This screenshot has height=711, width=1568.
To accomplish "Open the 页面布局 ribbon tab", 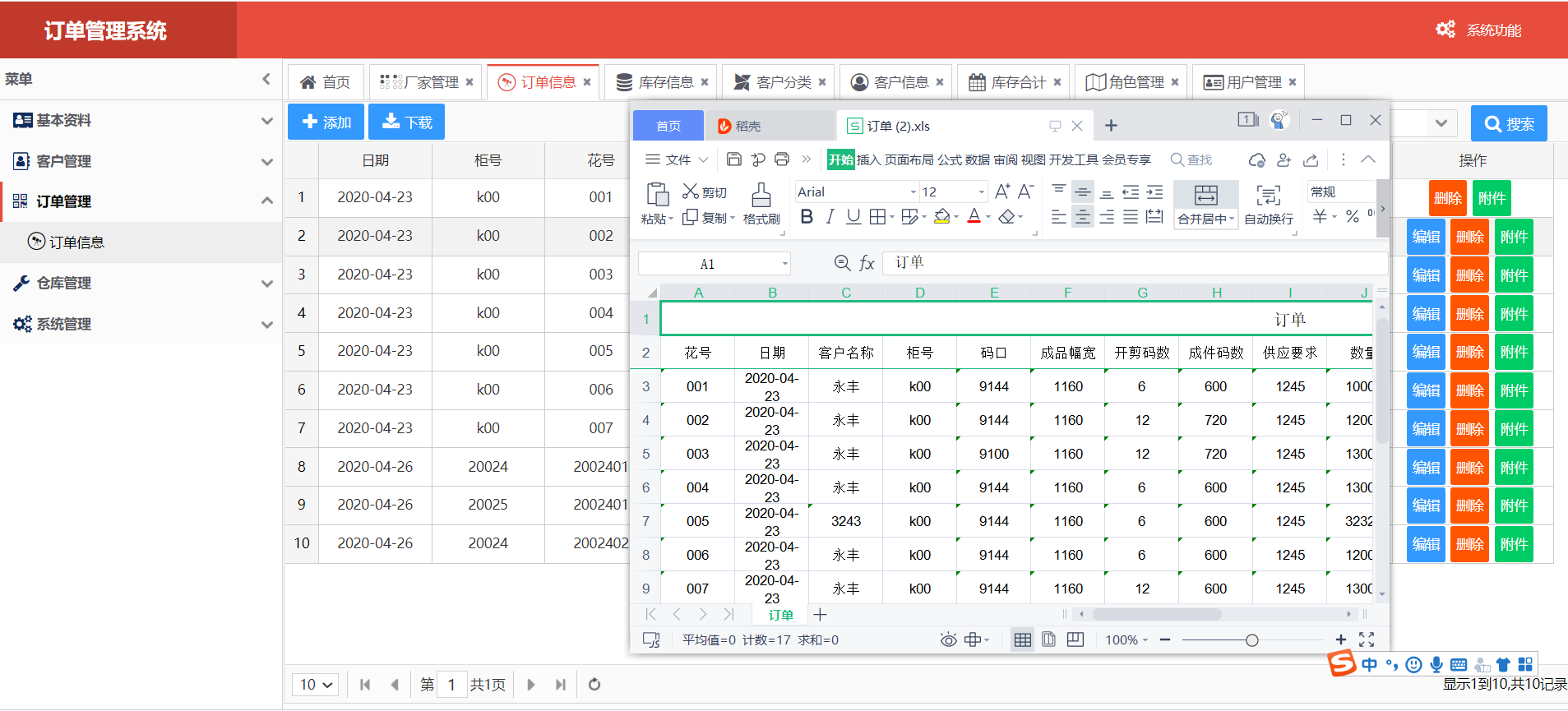I will [x=909, y=159].
